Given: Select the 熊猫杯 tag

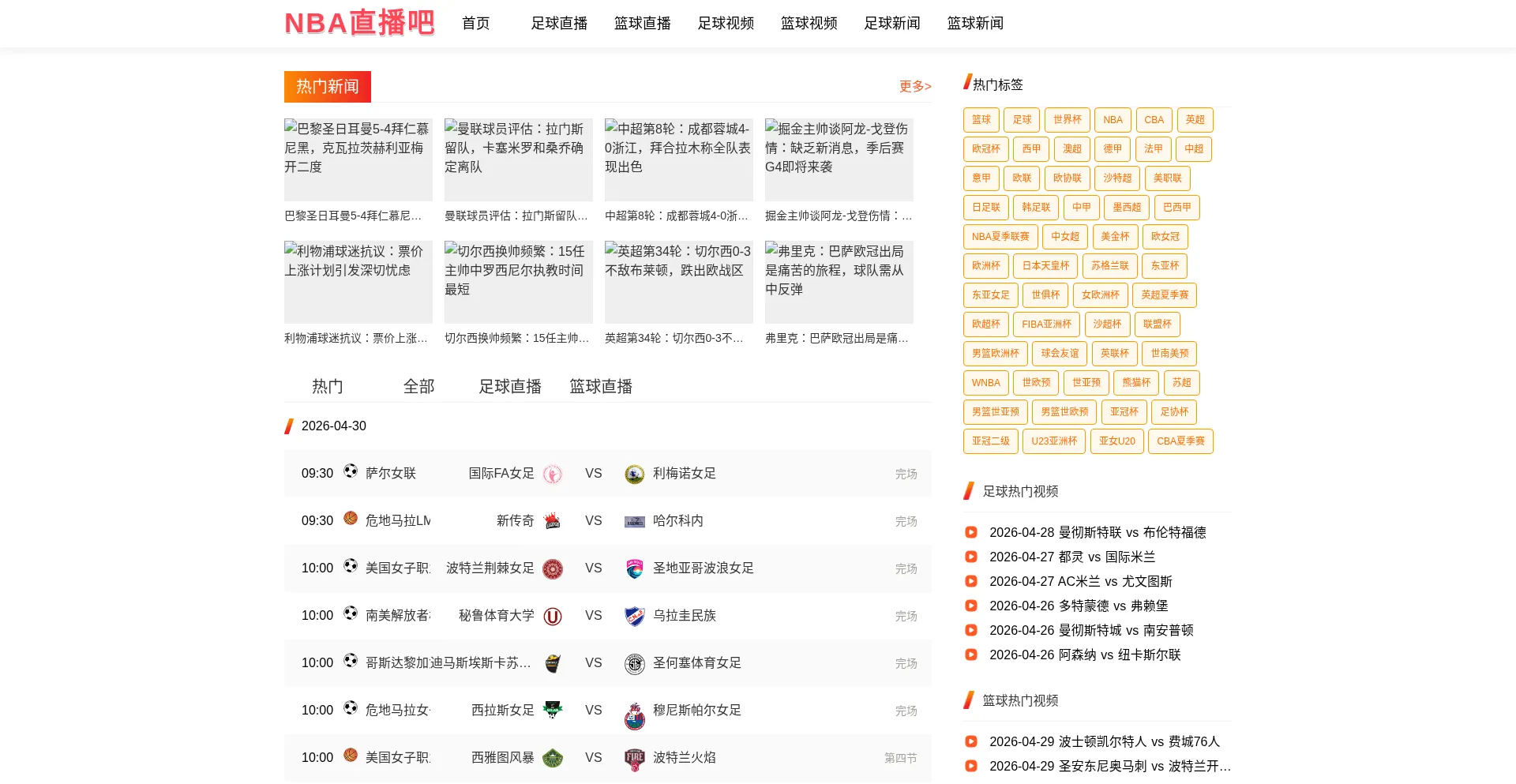Looking at the screenshot, I should pyautogui.click(x=1137, y=383).
